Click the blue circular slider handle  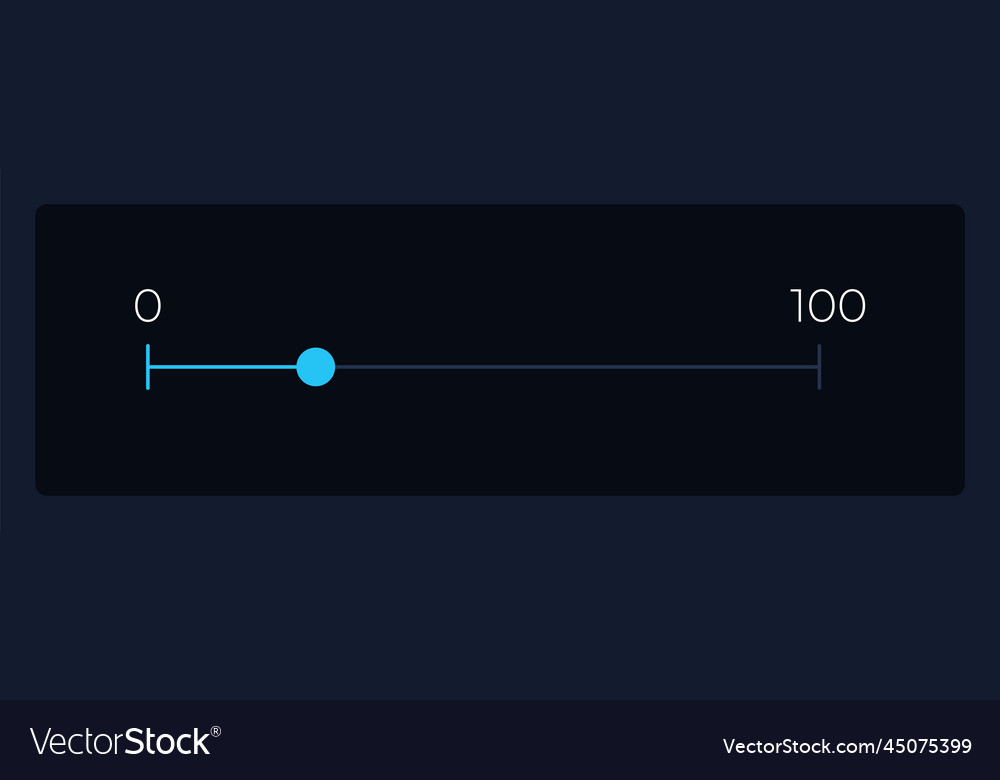(x=316, y=367)
